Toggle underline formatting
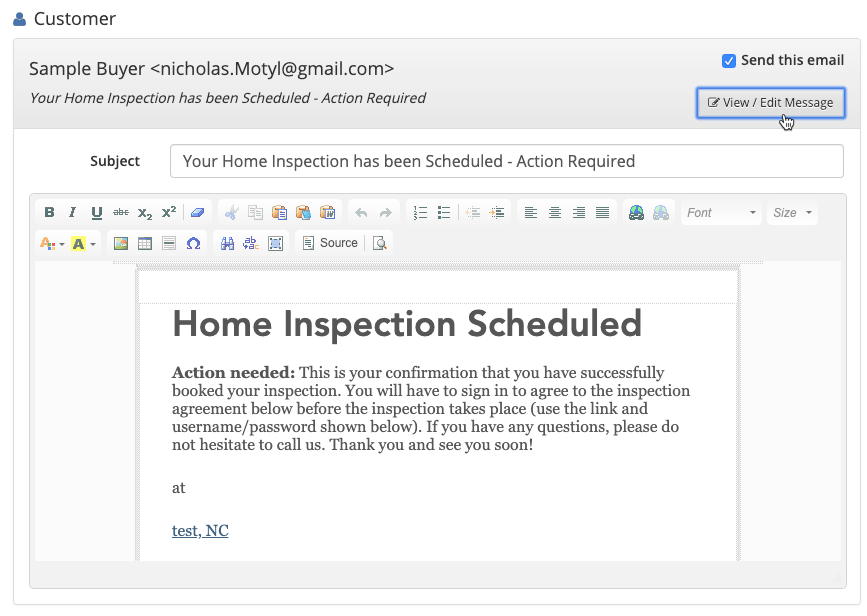This screenshot has width=867, height=616. pos(97,213)
